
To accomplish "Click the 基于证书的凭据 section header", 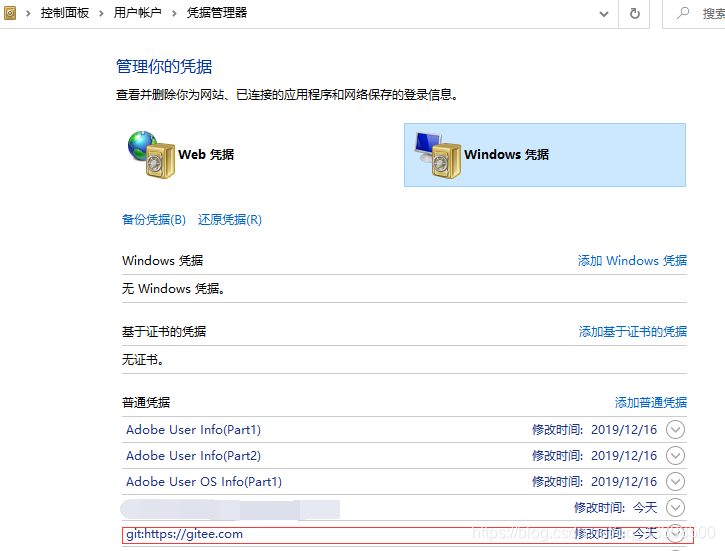I will tap(164, 331).
